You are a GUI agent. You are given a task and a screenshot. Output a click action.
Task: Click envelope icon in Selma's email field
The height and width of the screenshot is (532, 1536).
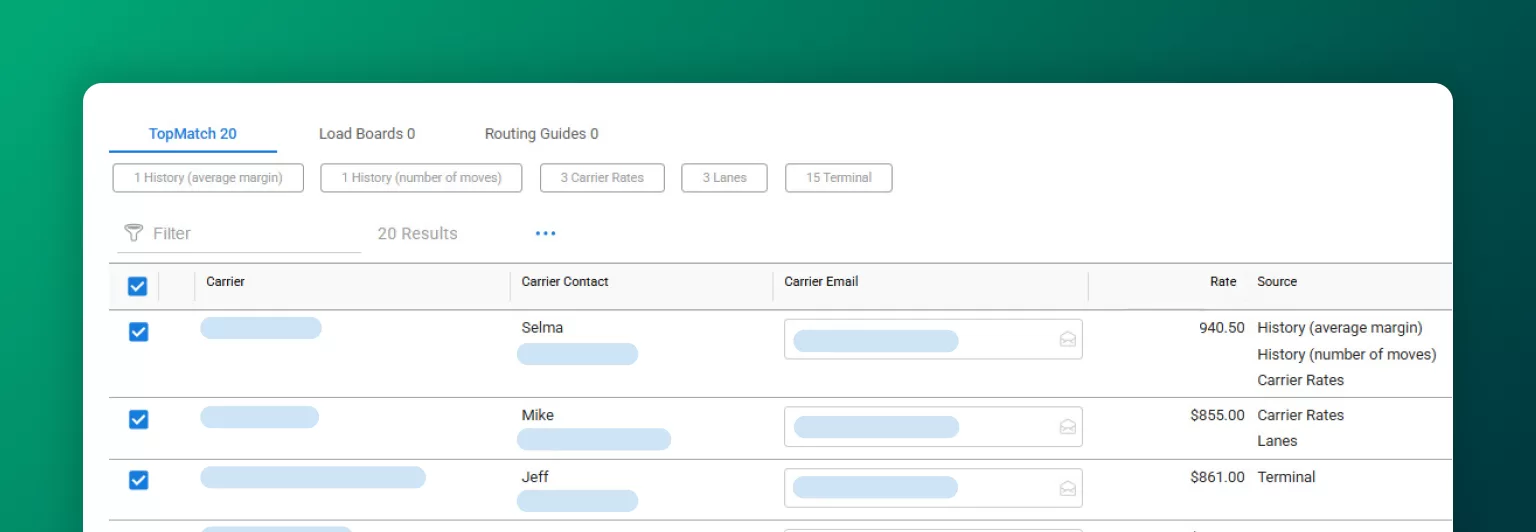tap(1067, 340)
